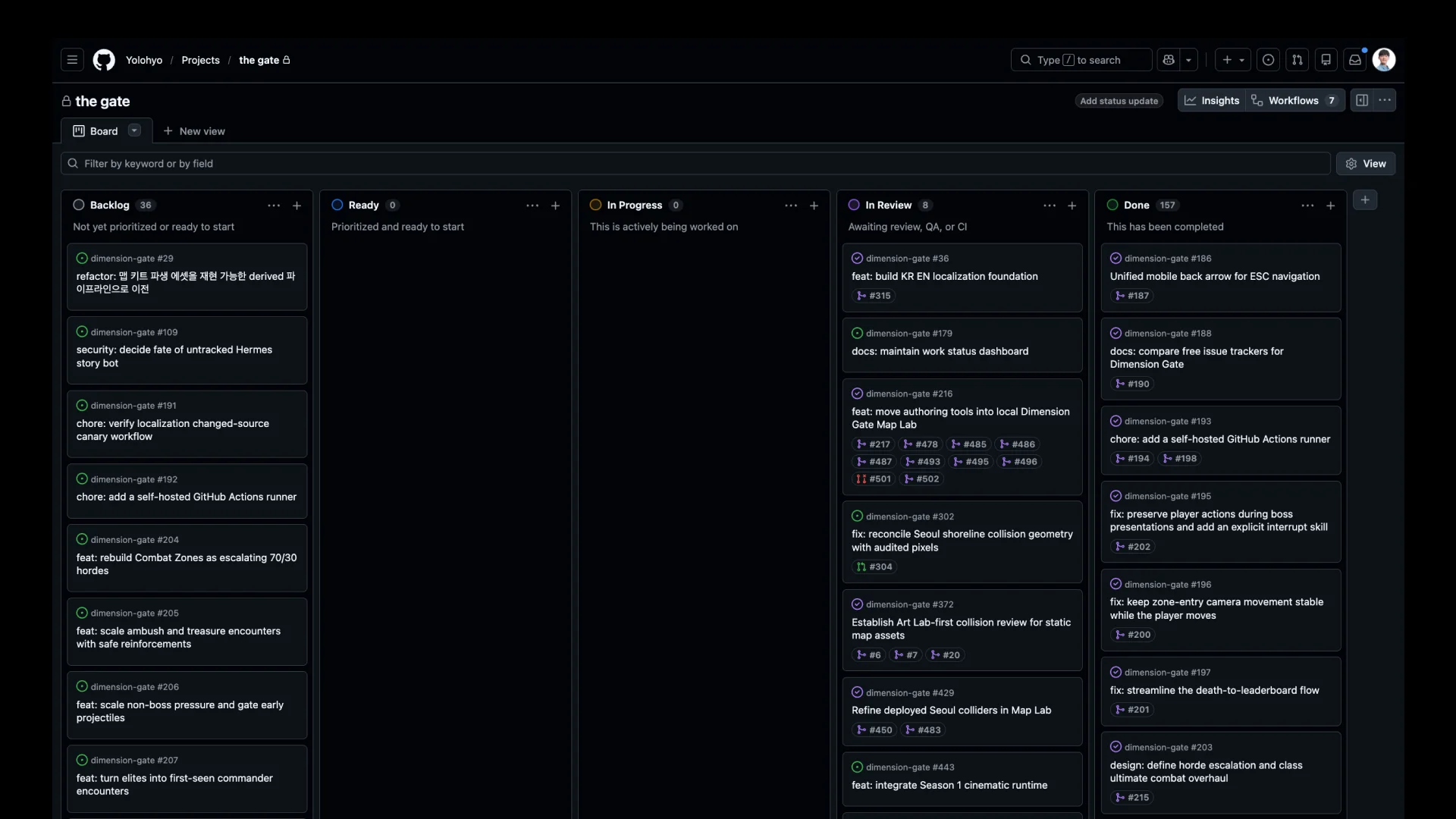The width and height of the screenshot is (1456, 819).
Task: Open the Copilot chat icon
Action: coord(1169,60)
